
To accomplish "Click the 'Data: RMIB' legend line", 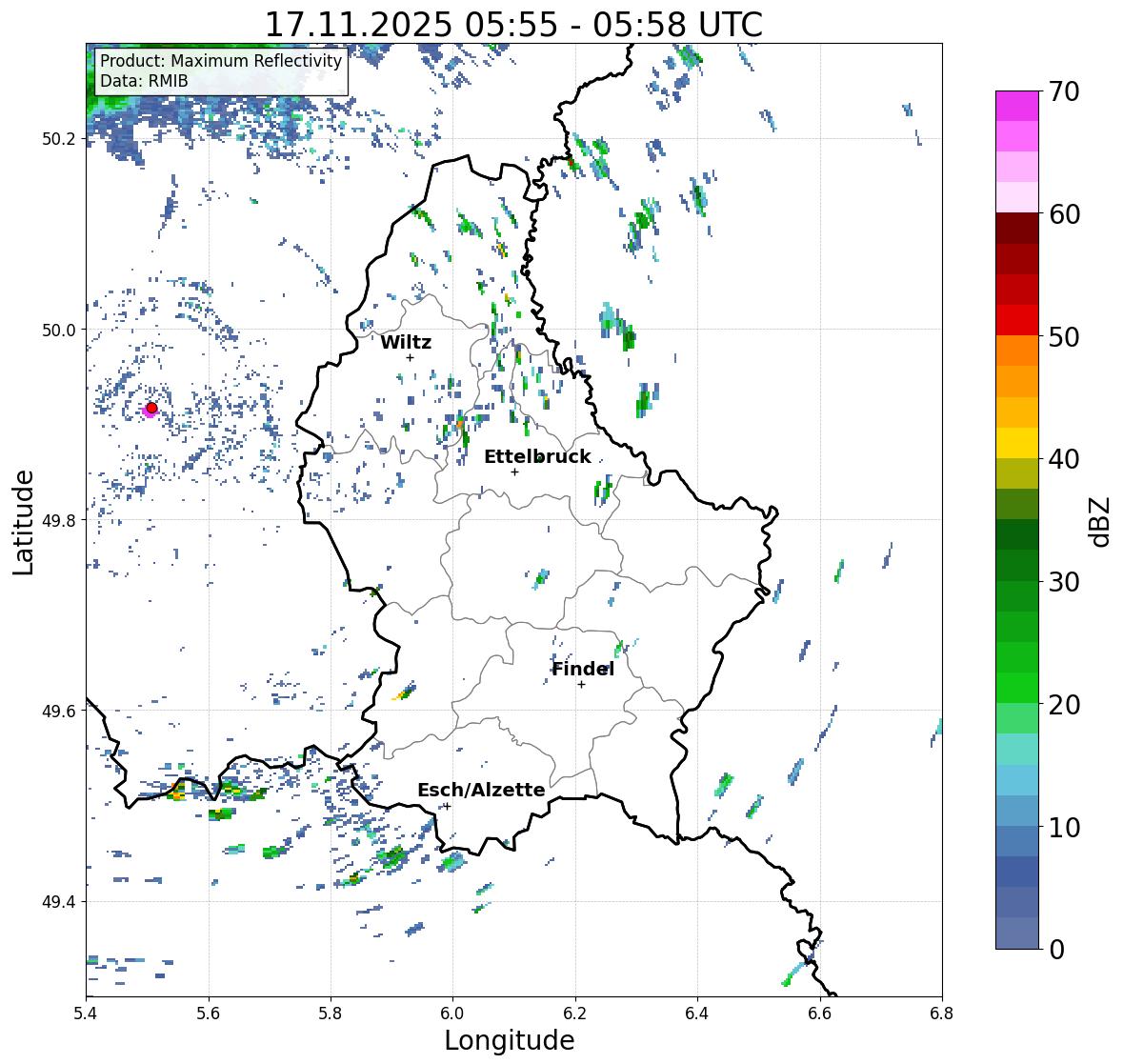I will point(144,81).
